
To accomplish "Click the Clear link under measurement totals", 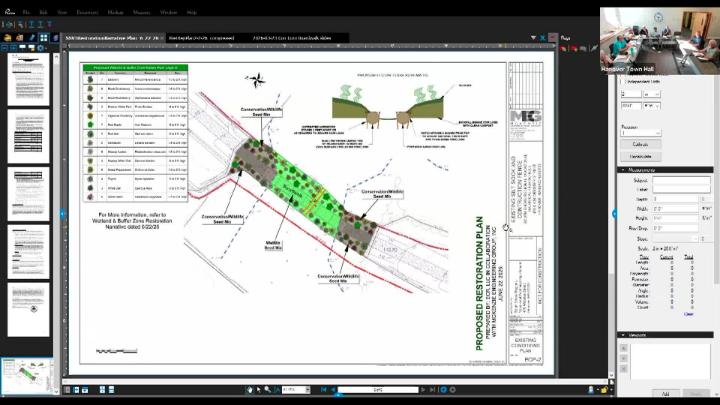I will (688, 314).
